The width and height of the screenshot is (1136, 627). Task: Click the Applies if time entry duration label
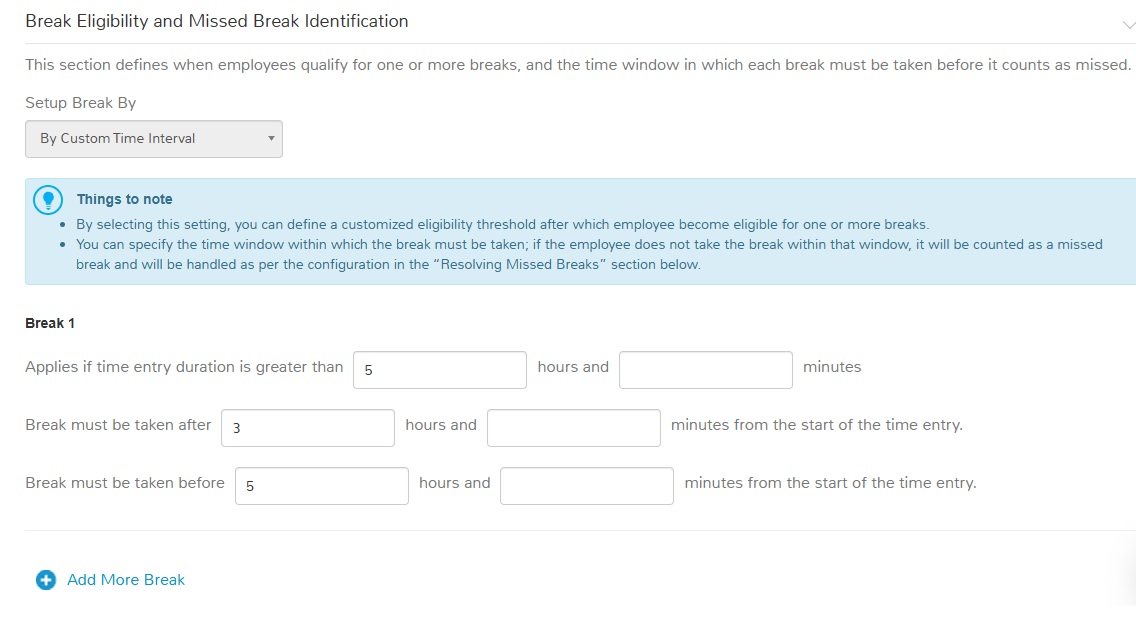[184, 367]
